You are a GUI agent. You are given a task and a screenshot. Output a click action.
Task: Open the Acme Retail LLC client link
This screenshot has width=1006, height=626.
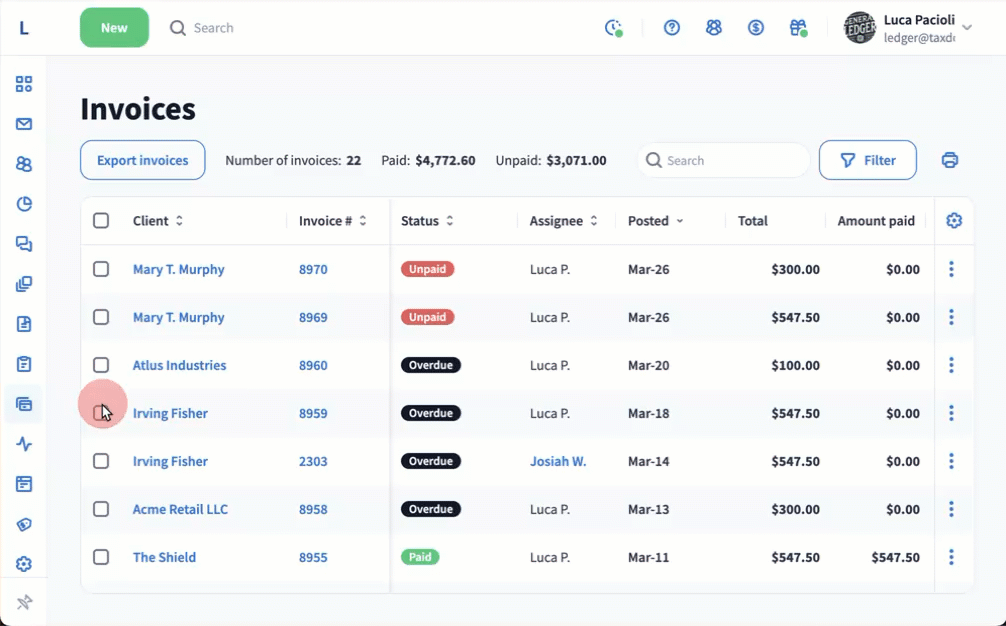(x=180, y=509)
